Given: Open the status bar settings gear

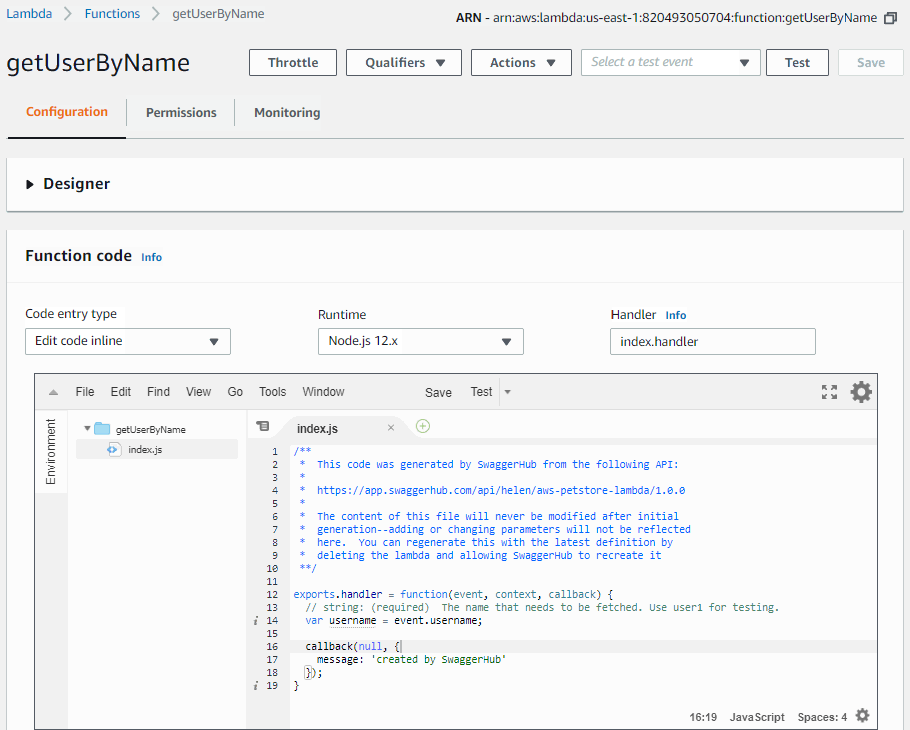Looking at the screenshot, I should point(862,716).
